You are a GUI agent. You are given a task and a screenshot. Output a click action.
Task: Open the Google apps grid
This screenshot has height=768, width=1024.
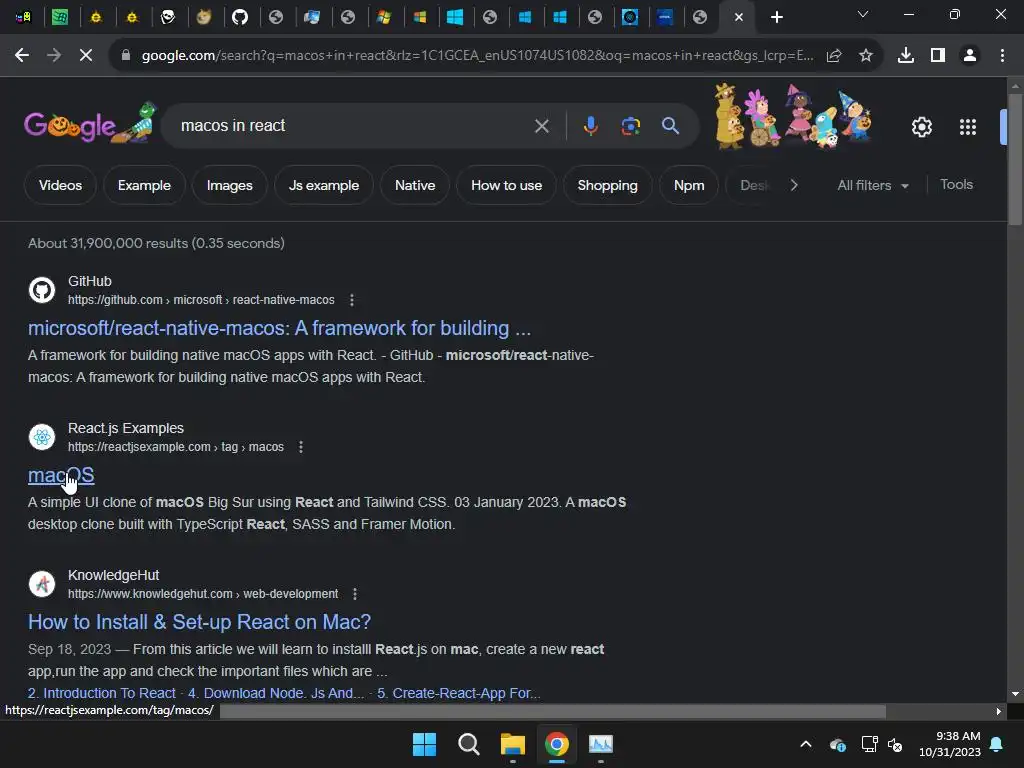[968, 127]
